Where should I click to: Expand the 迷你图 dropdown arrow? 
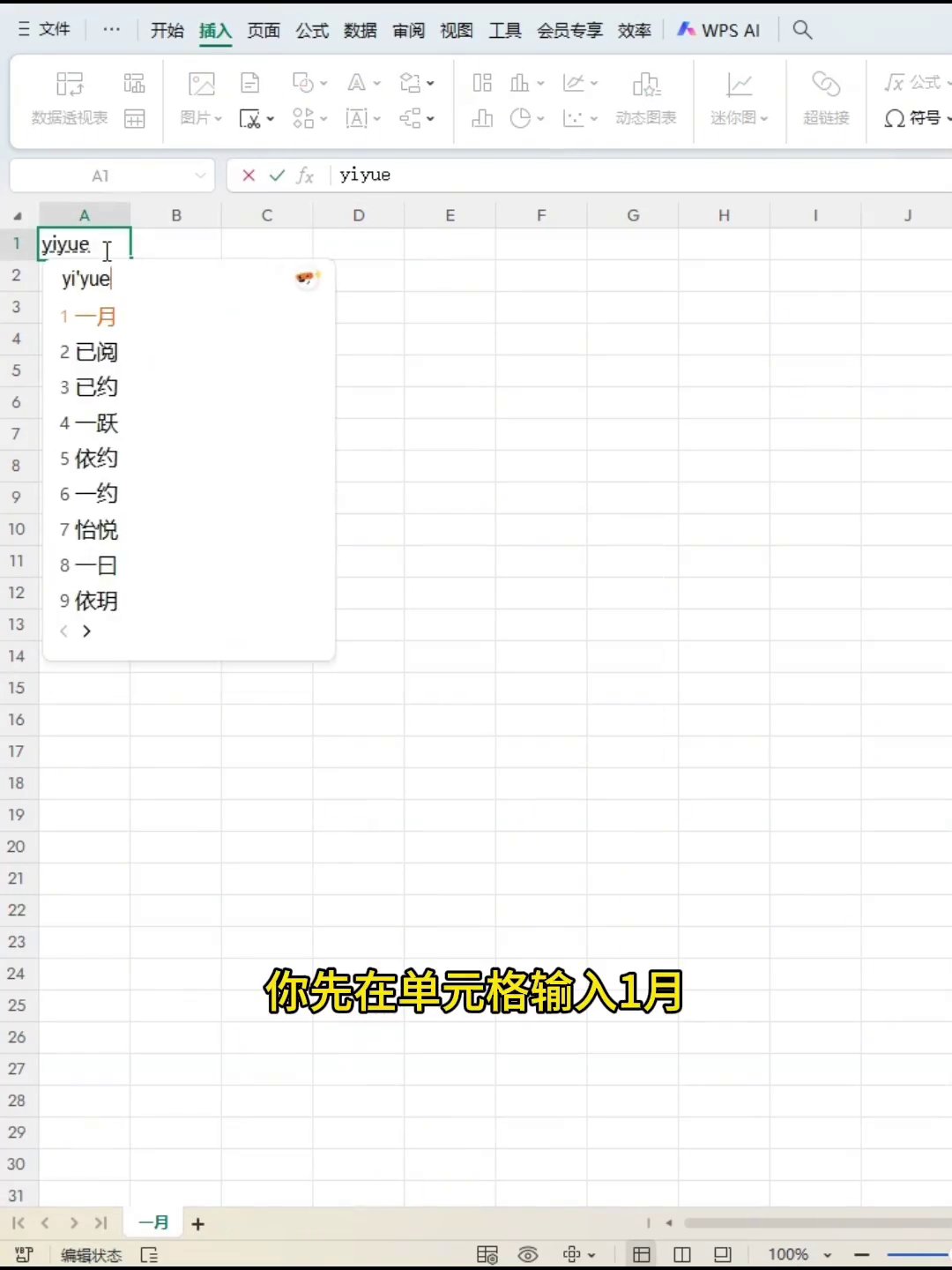[764, 118]
